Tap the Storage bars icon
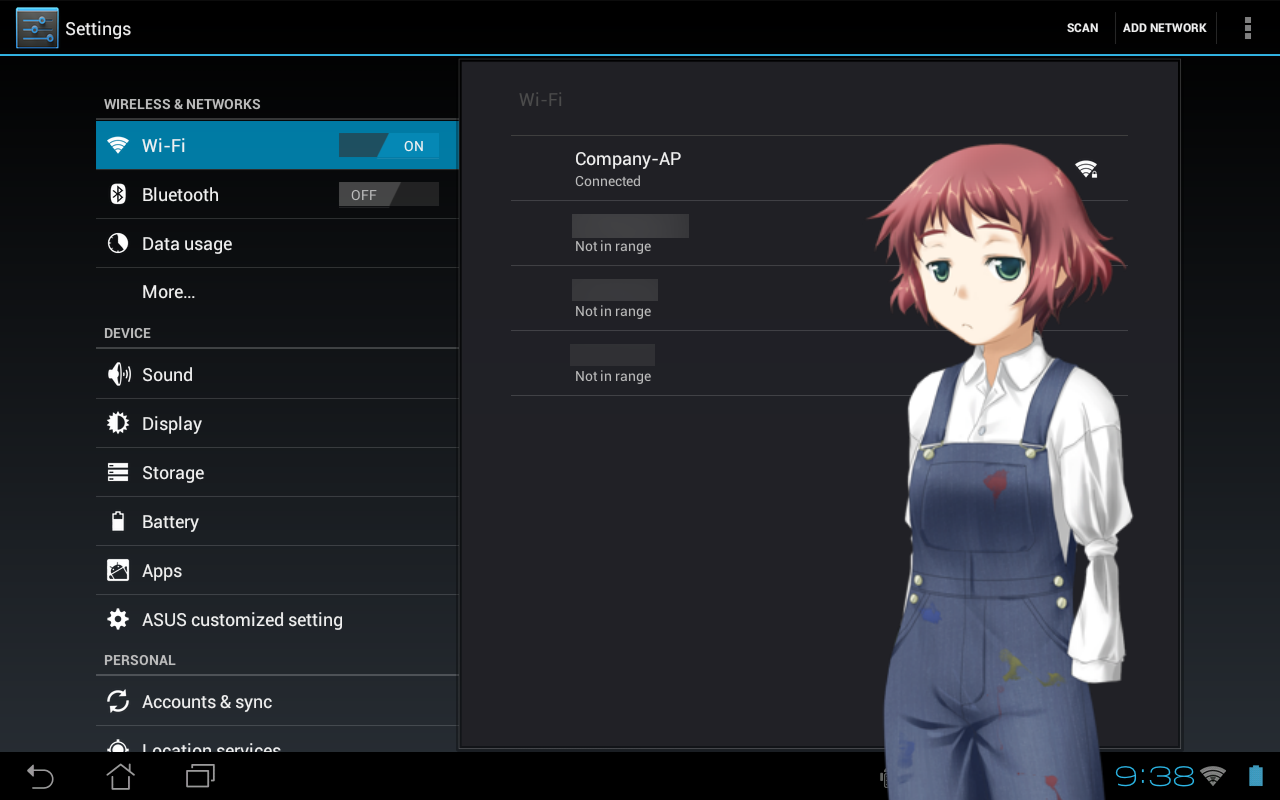The width and height of the screenshot is (1280, 800). [118, 472]
